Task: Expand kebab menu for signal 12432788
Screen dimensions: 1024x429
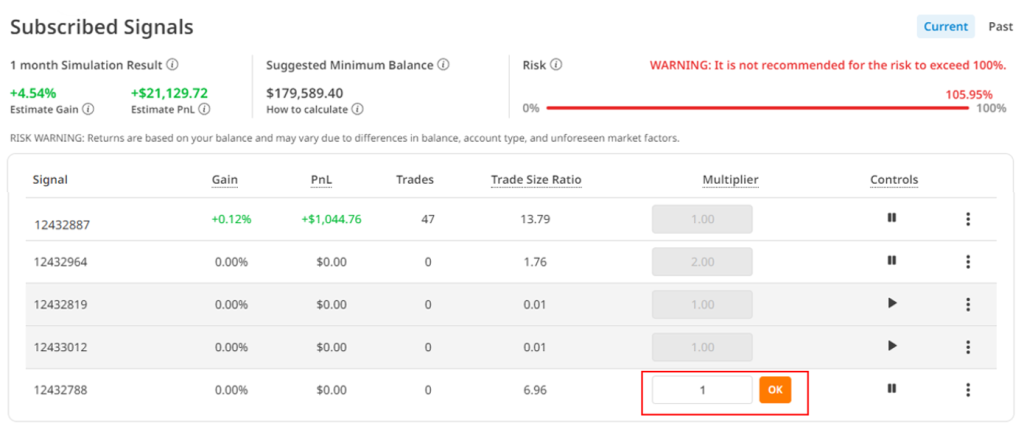Action: point(968,390)
